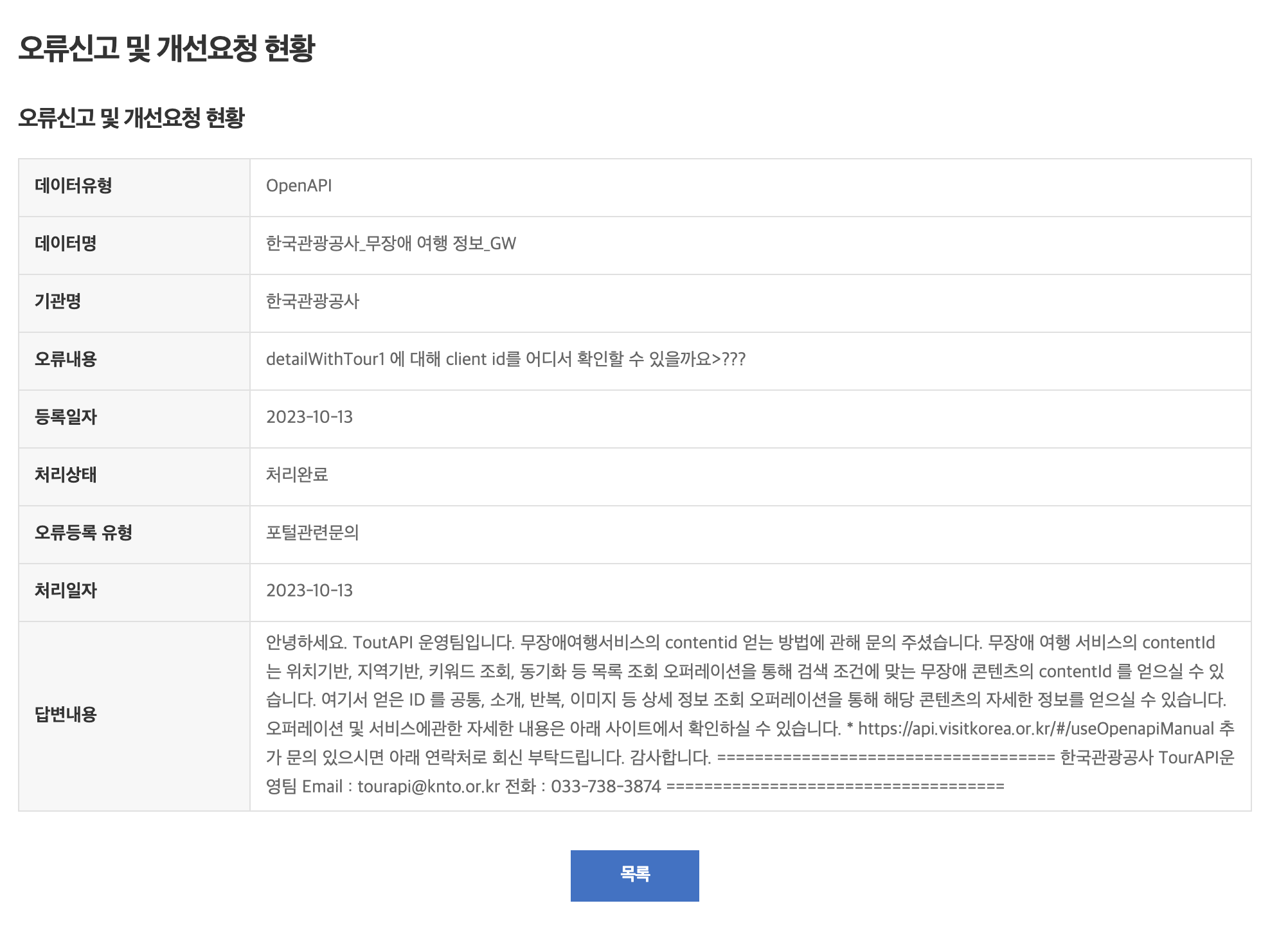Click the 처리완료 status value
The image size is (1288, 937).
tap(297, 475)
